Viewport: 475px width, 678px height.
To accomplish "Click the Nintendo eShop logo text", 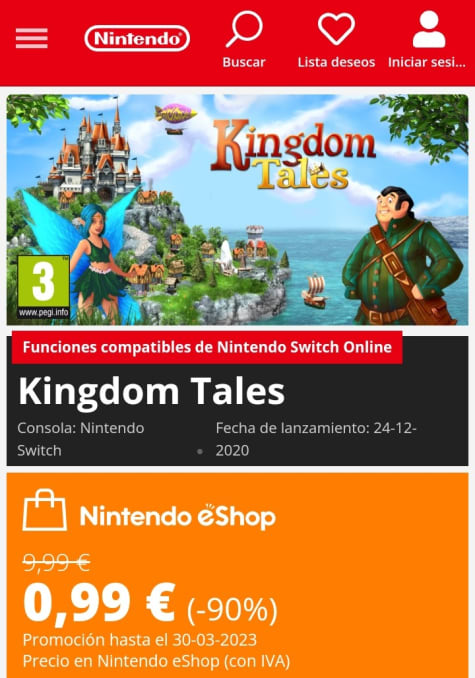I will coord(178,516).
